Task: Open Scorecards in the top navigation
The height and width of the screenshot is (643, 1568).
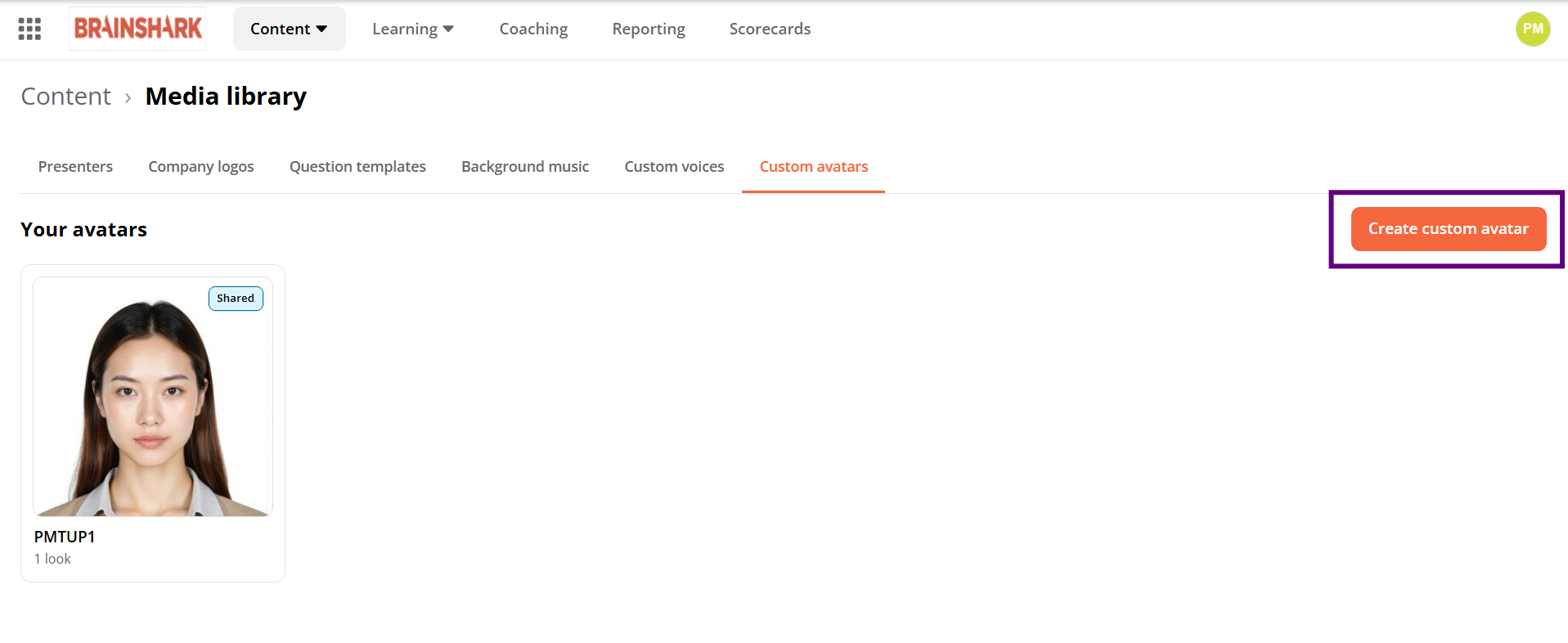Action: pyautogui.click(x=770, y=29)
